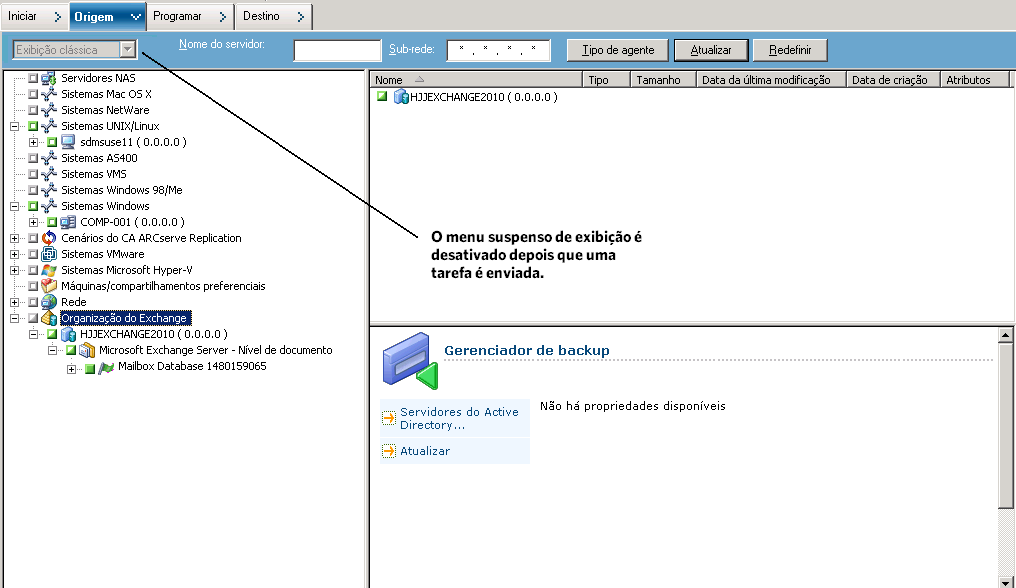
Task: Select the Sistemas Microsoft Hyper-V icon
Action: click(x=47, y=270)
